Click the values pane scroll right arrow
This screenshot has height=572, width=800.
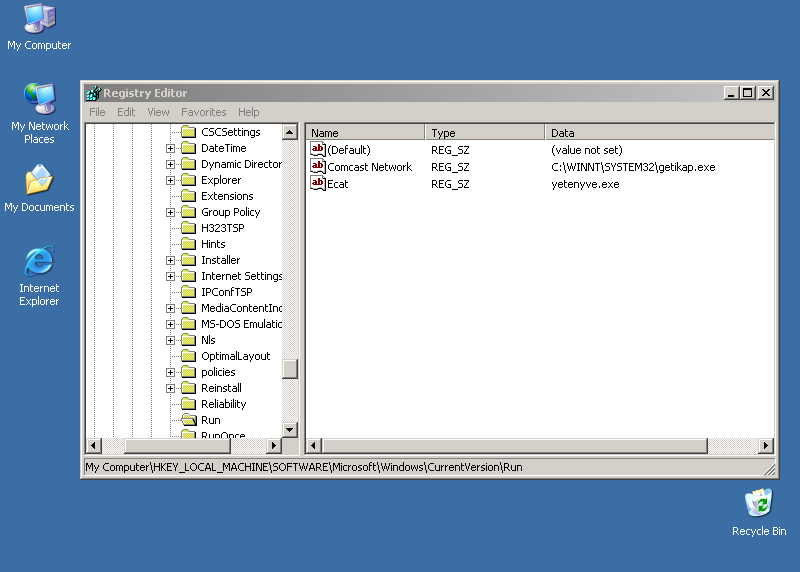click(766, 445)
